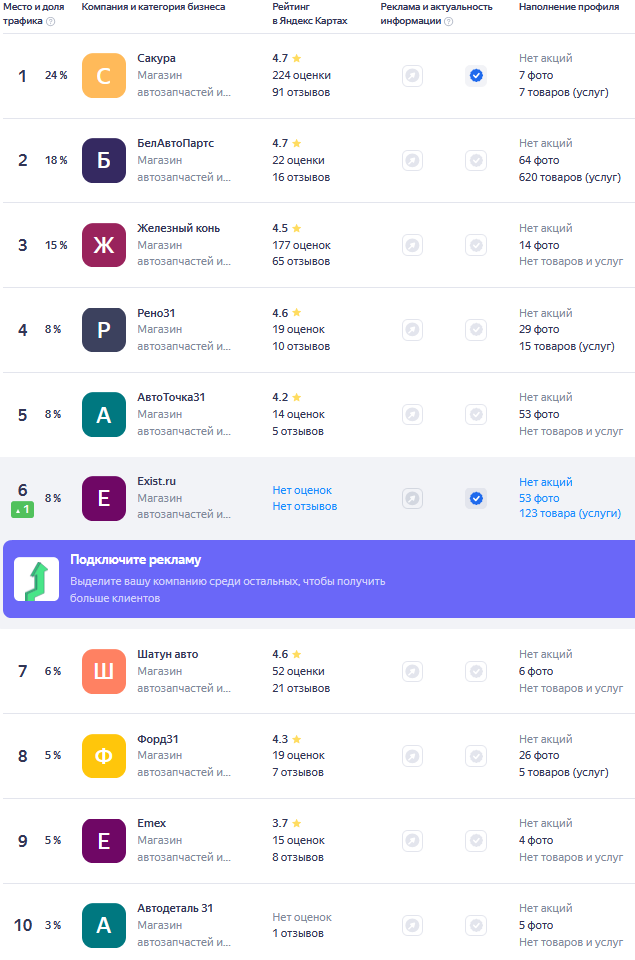This screenshot has height=960, width=635.
Task: Open Emex company name entry
Action: pos(151,823)
